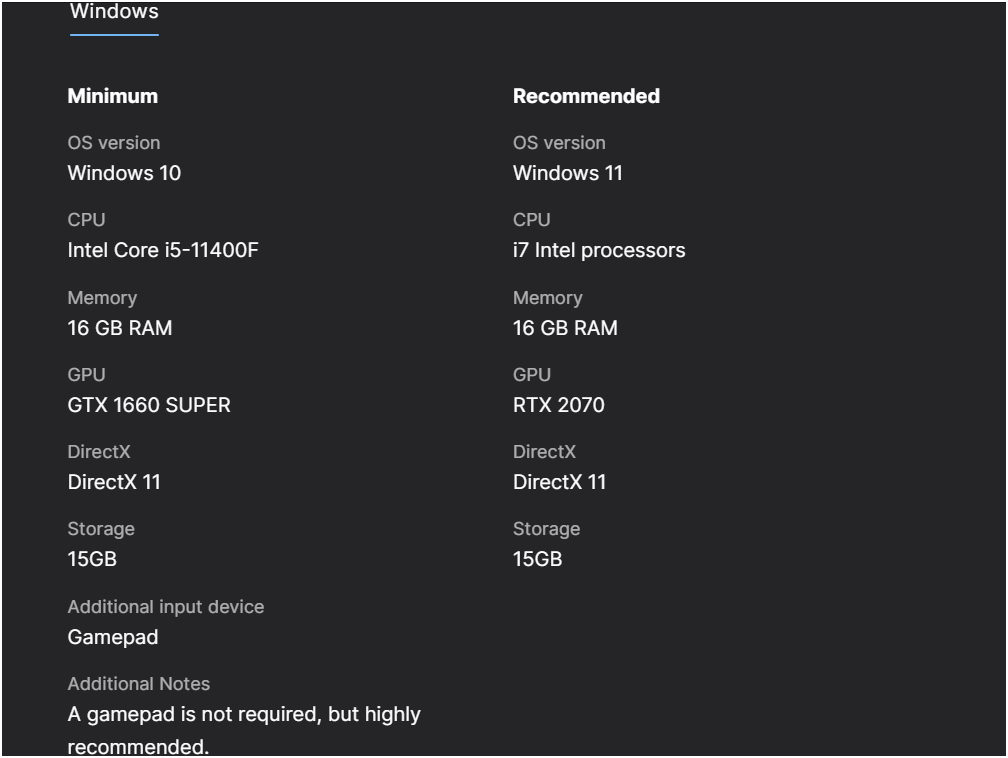Click the Recommended requirements heading
This screenshot has height=758, width=1008.
coord(586,96)
